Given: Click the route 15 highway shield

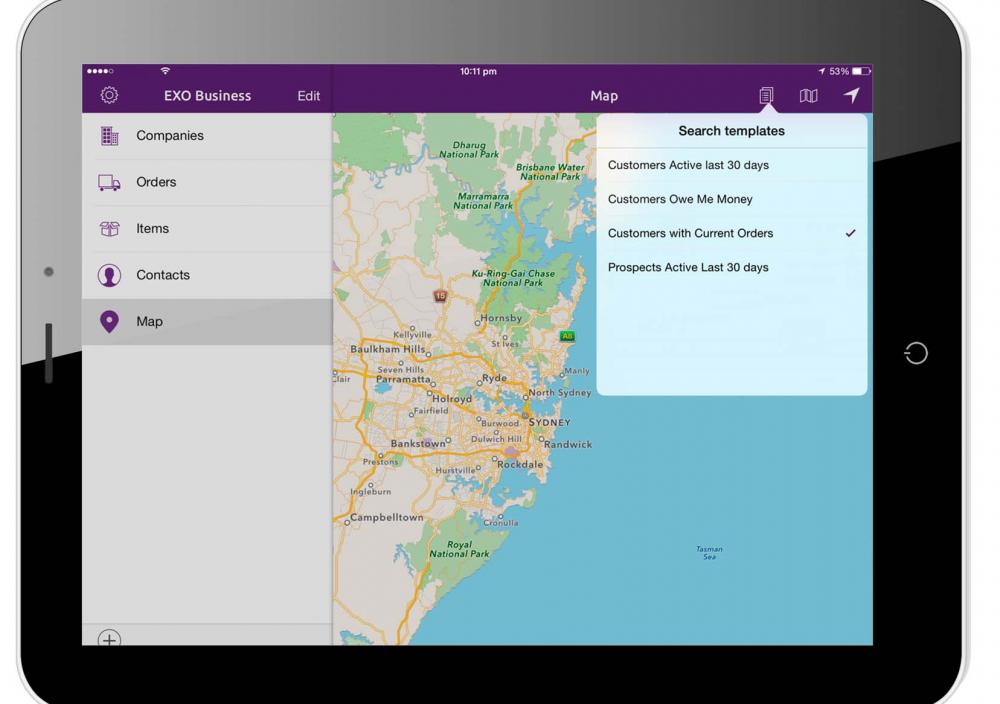Looking at the screenshot, I should point(440,296).
